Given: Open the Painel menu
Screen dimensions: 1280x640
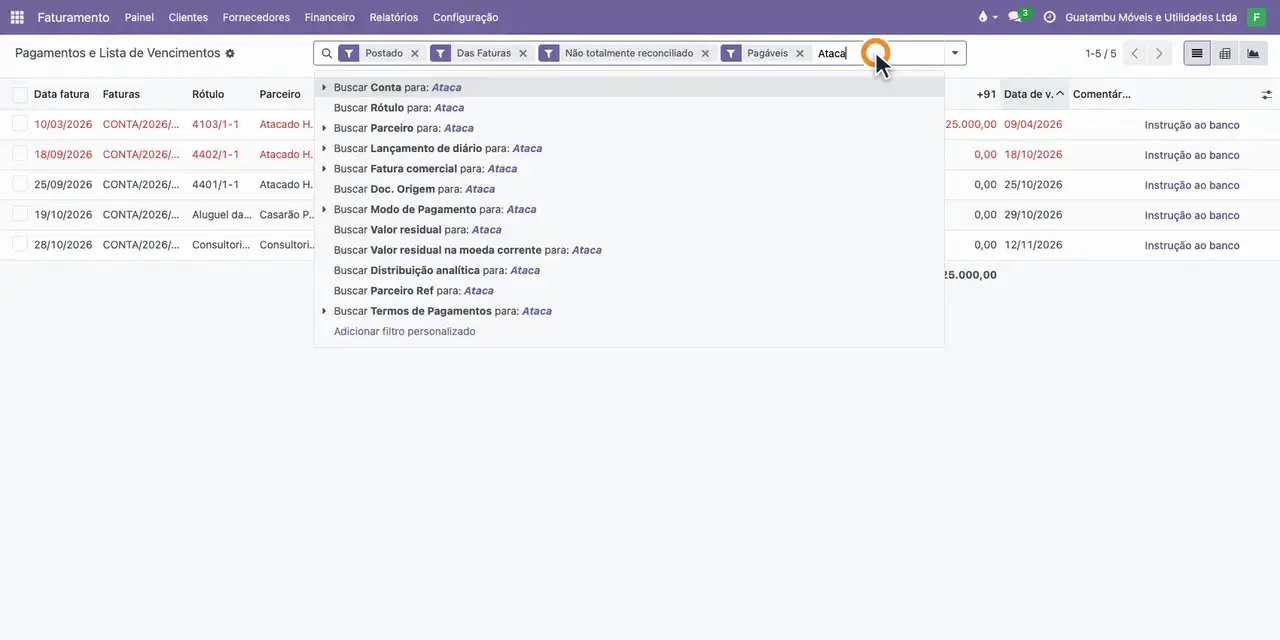Looking at the screenshot, I should 139,17.
